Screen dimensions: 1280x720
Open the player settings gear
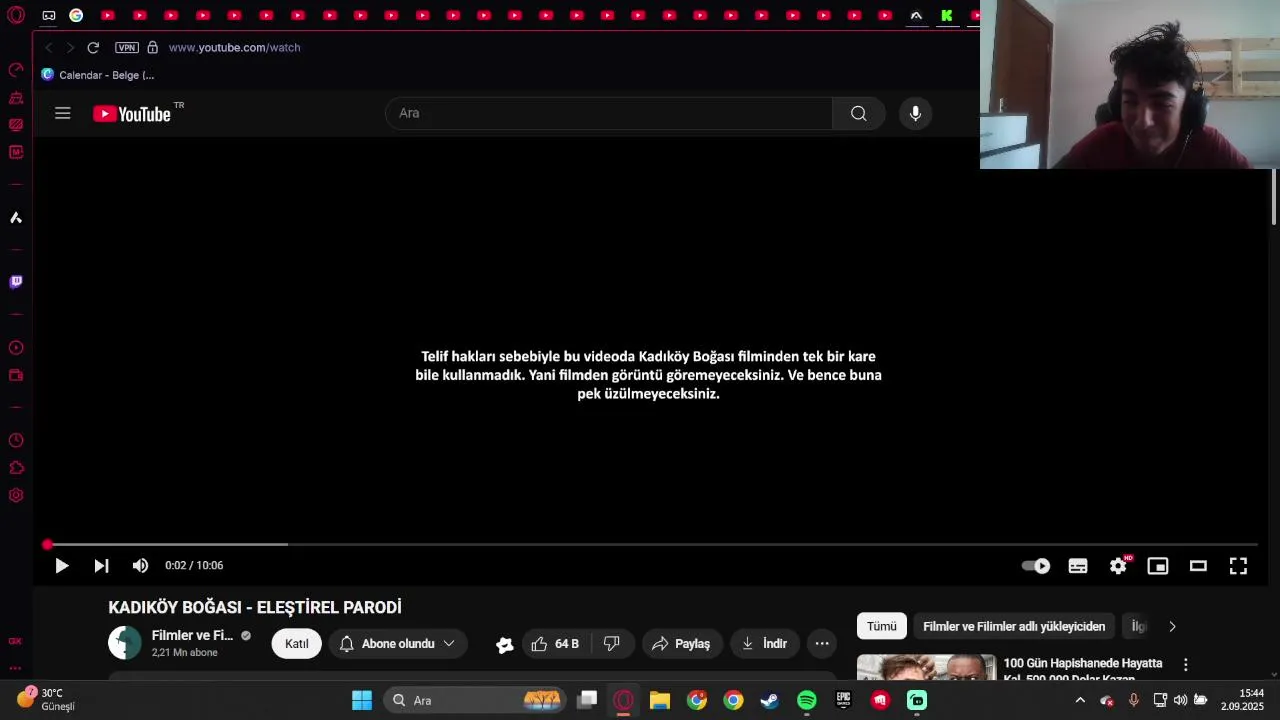coord(1118,566)
